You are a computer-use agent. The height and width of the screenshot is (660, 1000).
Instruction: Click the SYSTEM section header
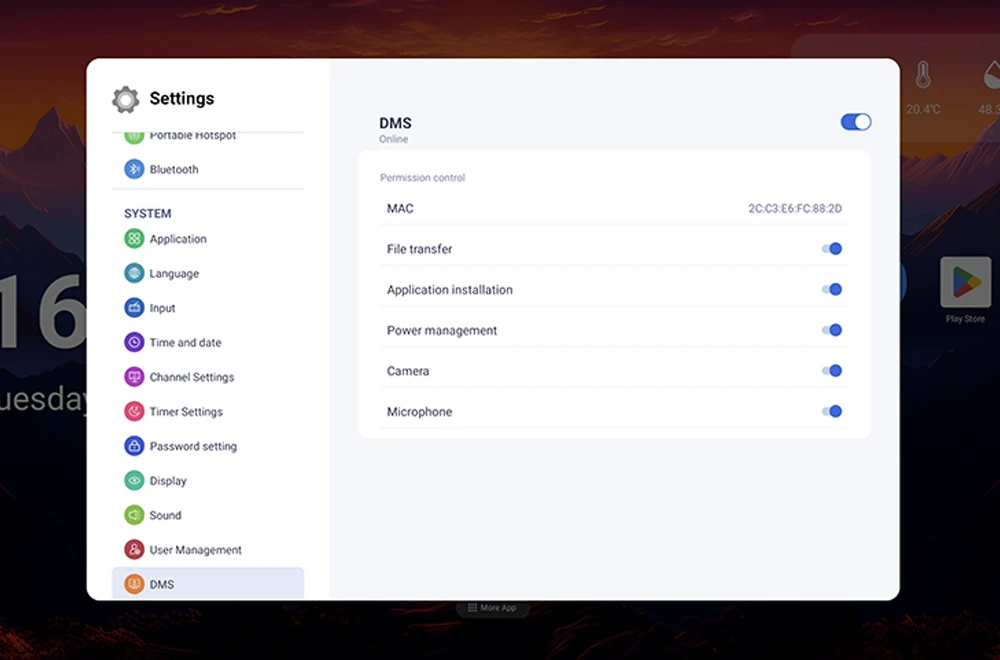[x=147, y=214]
